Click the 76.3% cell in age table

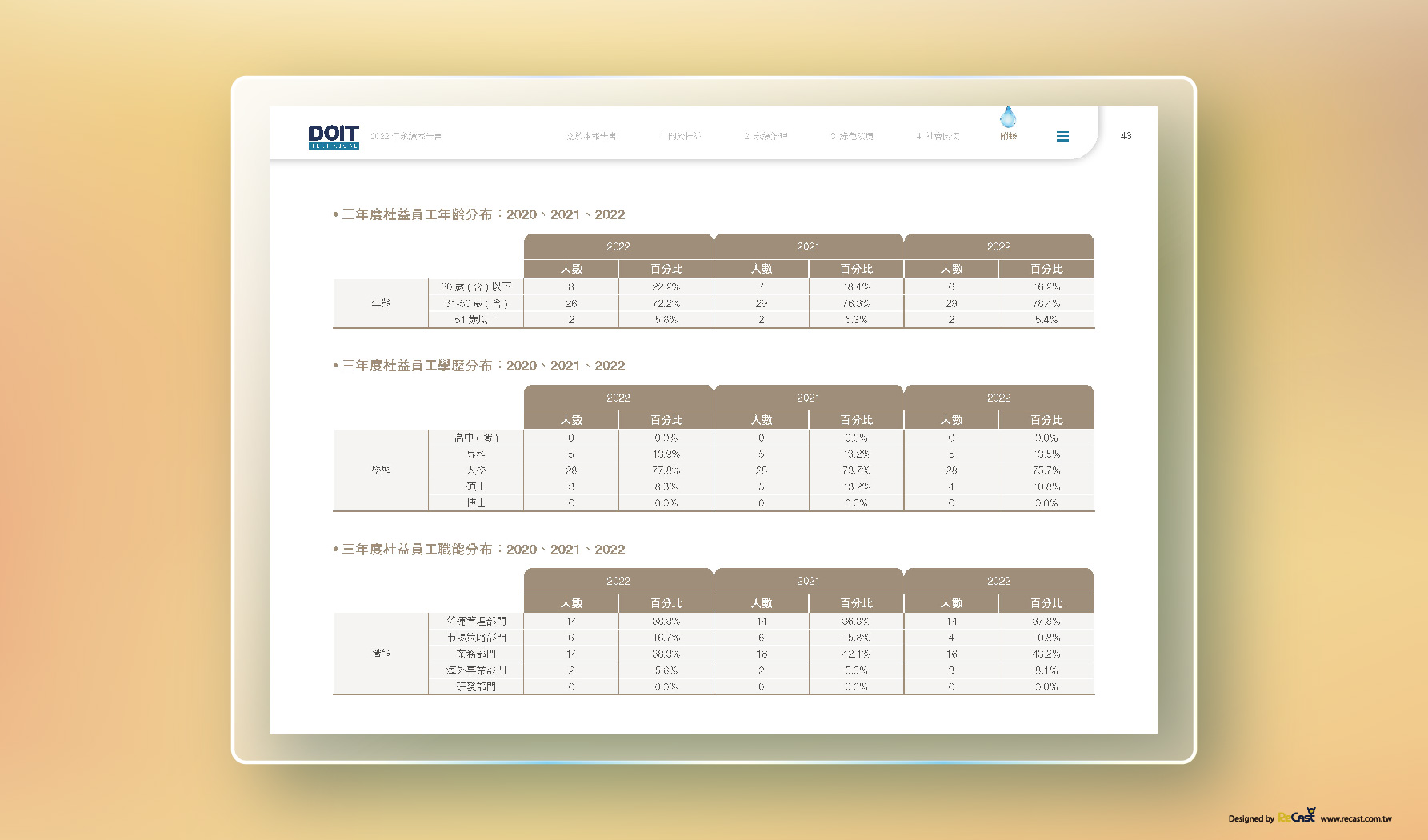click(856, 303)
